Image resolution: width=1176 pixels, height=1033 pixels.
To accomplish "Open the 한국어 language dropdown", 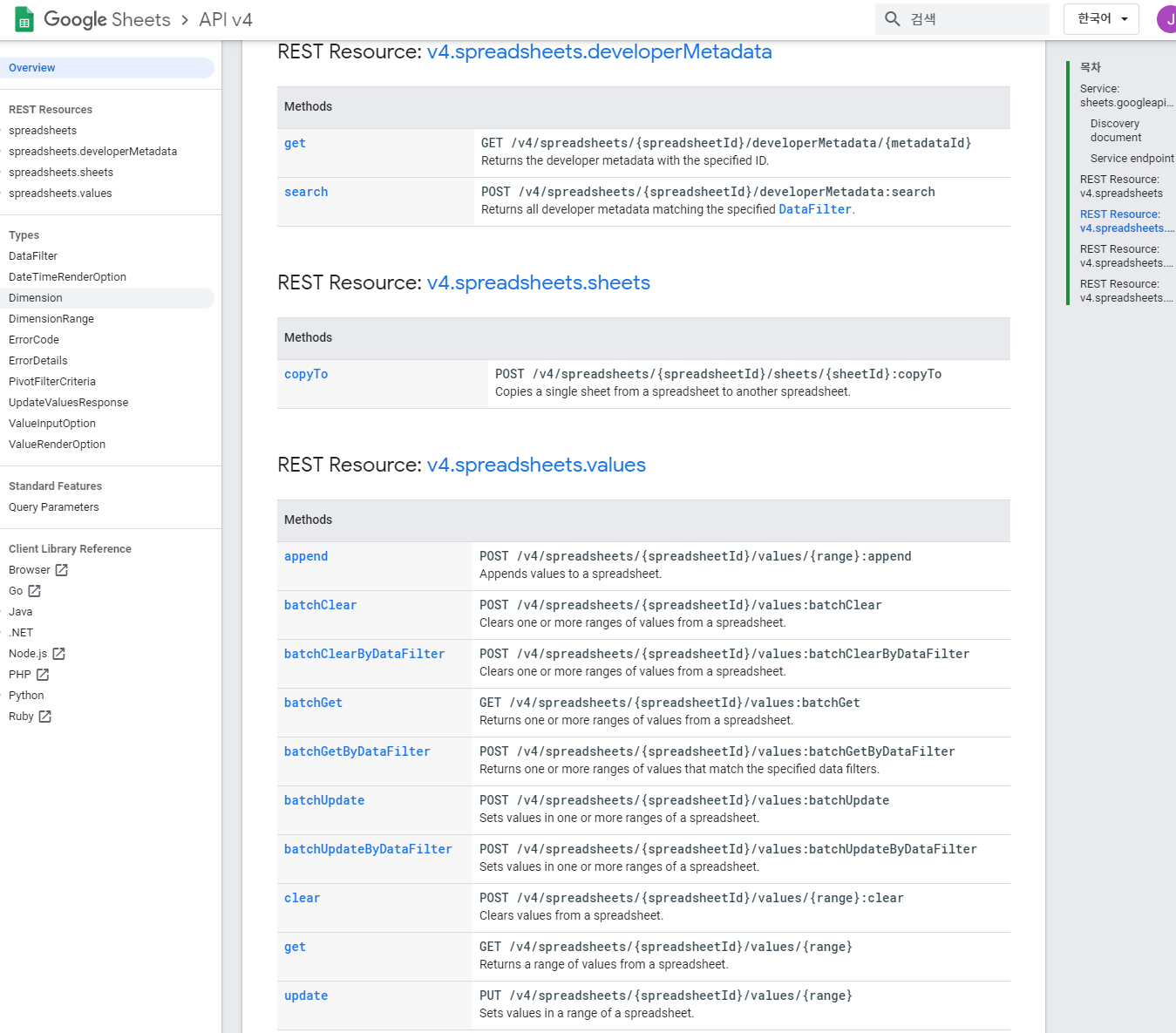I will point(1102,19).
